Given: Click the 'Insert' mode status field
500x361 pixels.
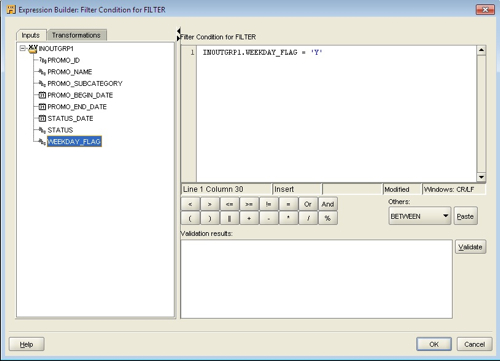Looking at the screenshot, I should tap(297, 189).
